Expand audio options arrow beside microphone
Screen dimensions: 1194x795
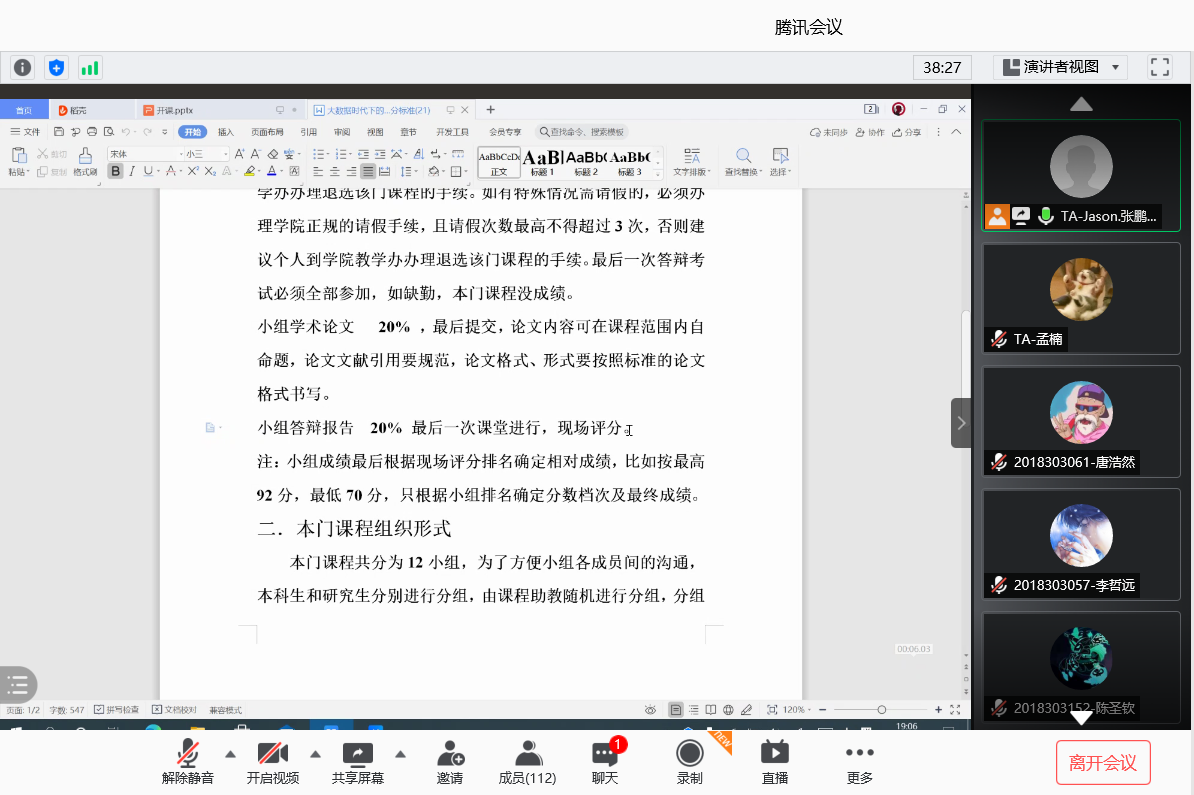coord(230,754)
